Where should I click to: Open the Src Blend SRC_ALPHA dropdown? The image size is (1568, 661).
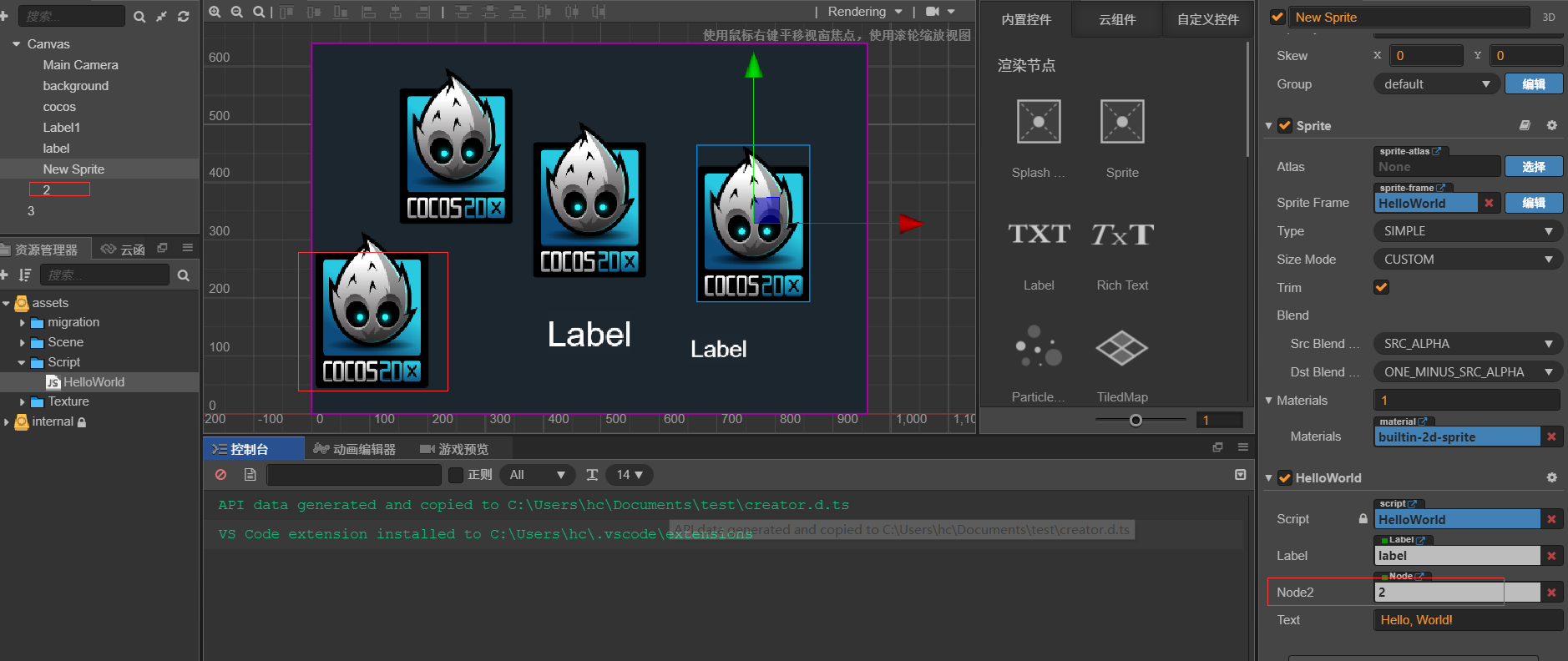tap(1468, 344)
